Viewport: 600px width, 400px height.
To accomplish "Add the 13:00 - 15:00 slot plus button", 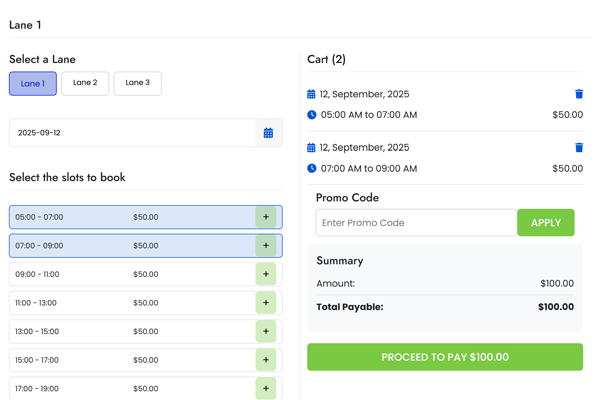I will tap(266, 331).
